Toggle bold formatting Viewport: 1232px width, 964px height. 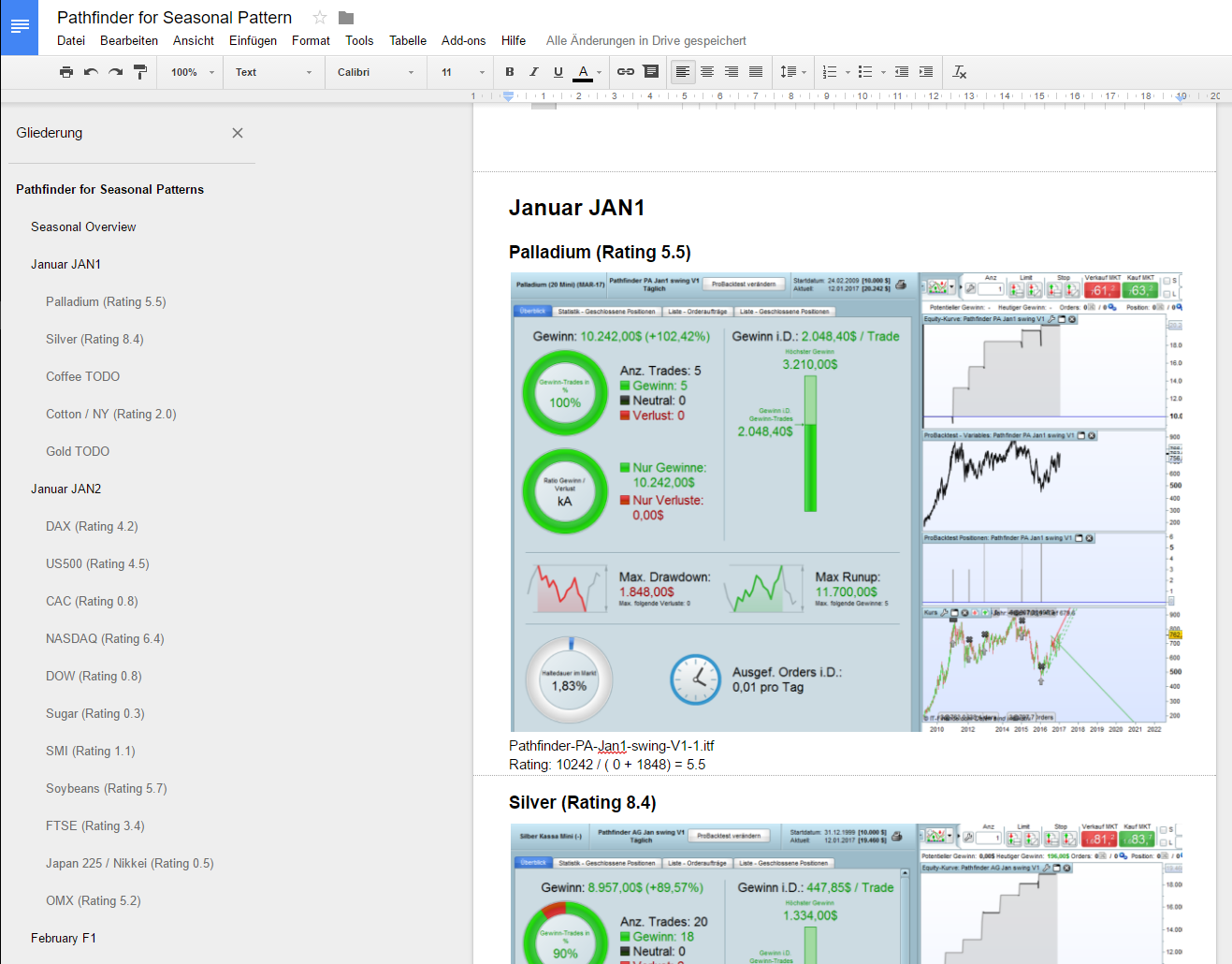pos(510,72)
